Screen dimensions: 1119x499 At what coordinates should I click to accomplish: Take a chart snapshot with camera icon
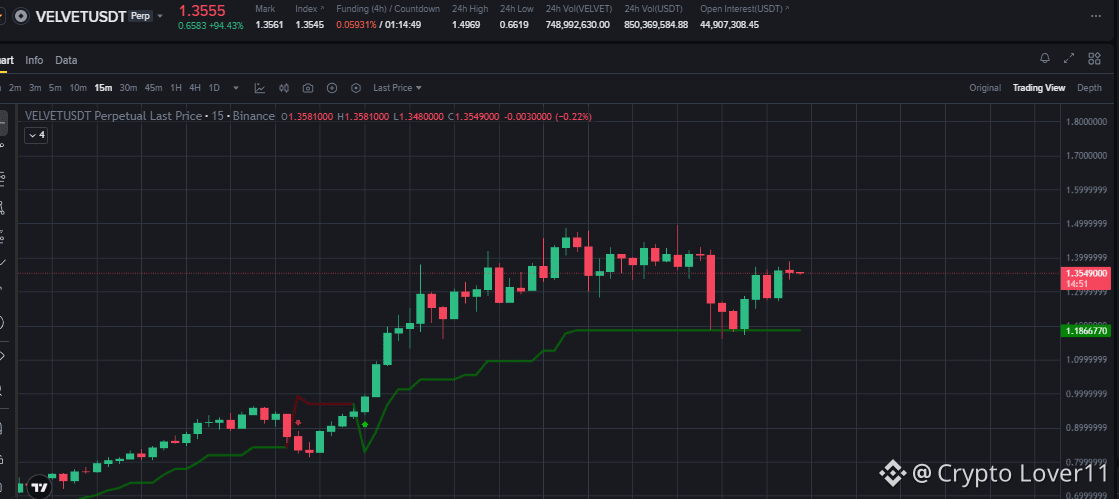(308, 88)
